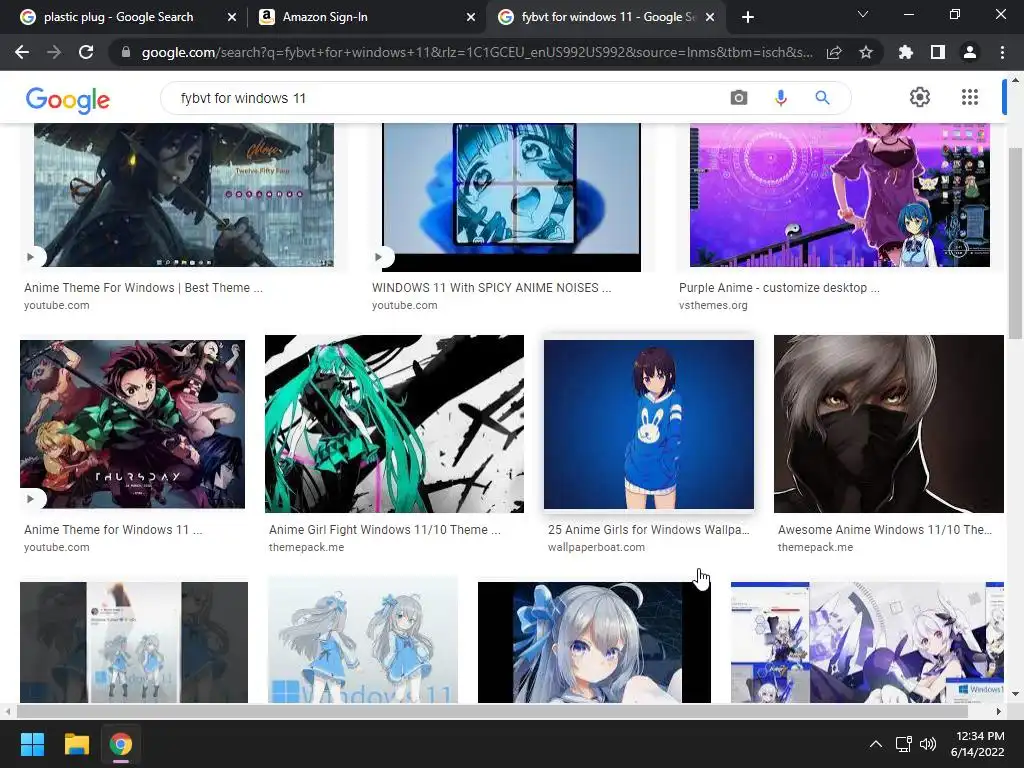1024x768 pixels.
Task: Click themepack.me under Awesome Anime result
Action: (815, 547)
